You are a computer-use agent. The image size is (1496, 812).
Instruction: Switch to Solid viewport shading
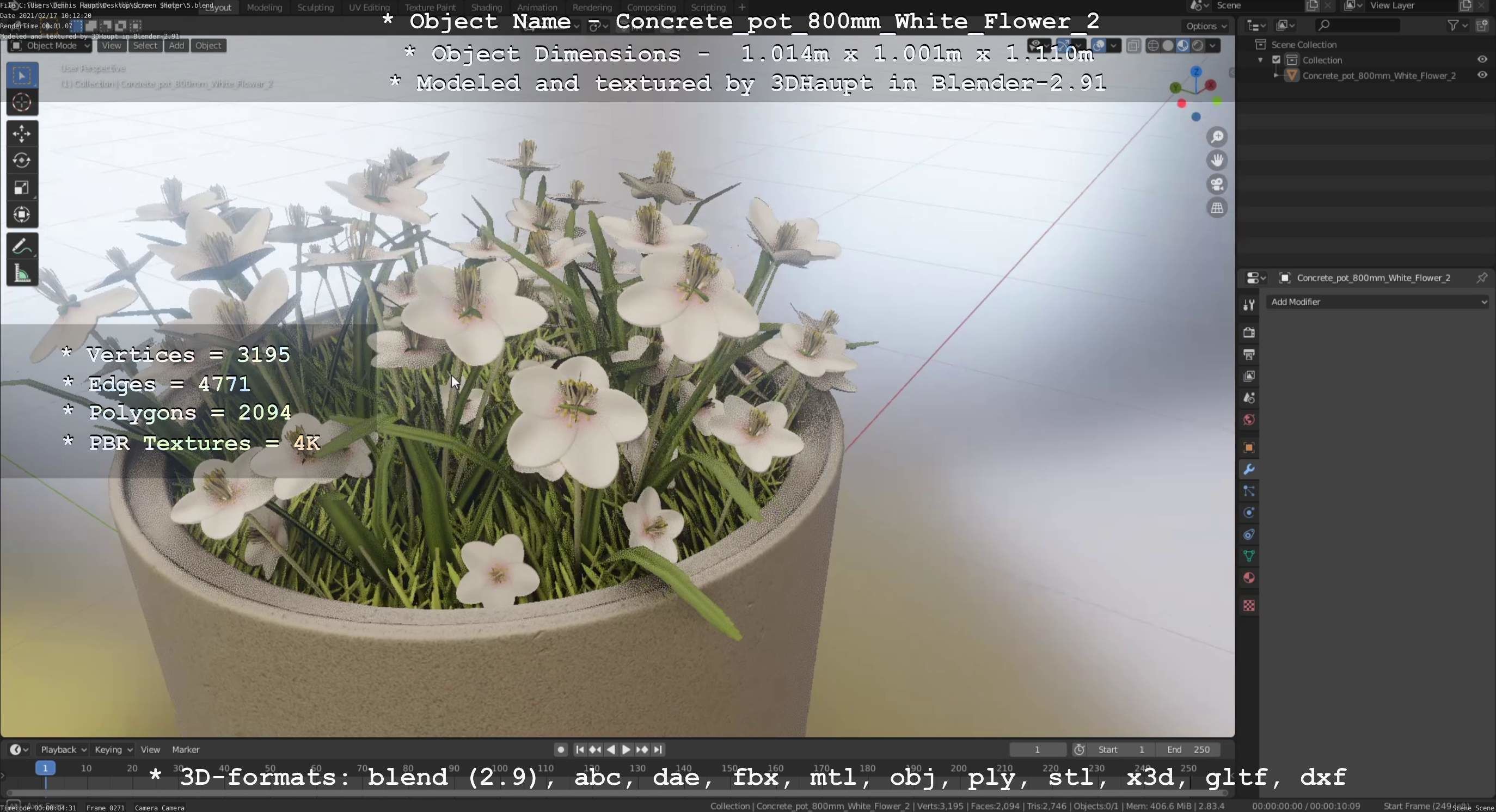click(1168, 46)
